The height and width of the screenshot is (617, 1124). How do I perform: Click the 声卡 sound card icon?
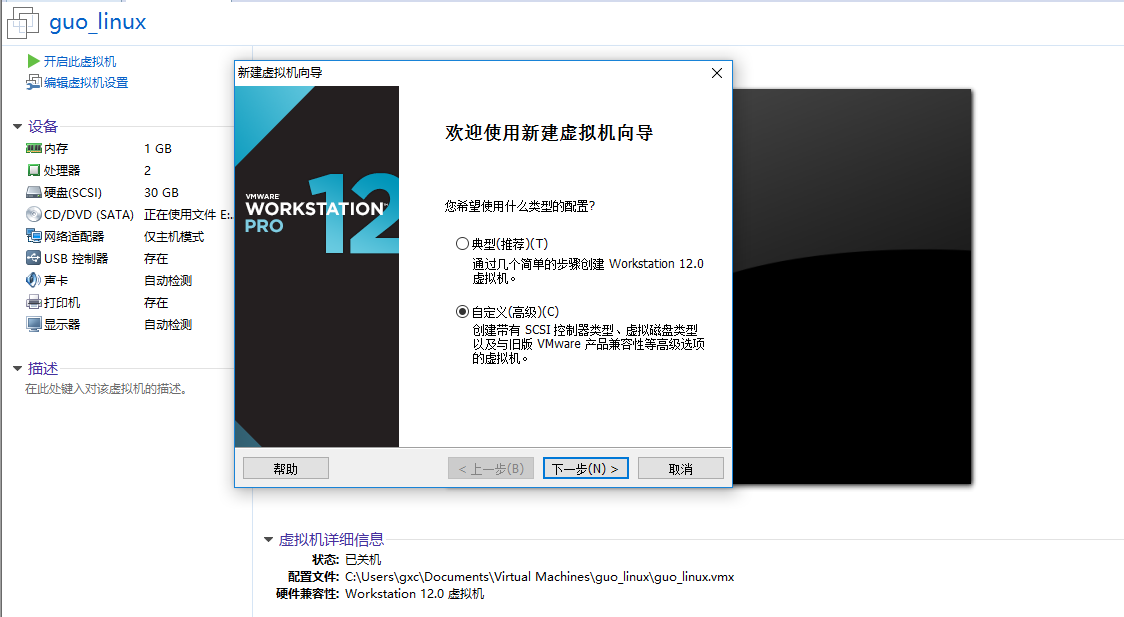pyautogui.click(x=34, y=280)
